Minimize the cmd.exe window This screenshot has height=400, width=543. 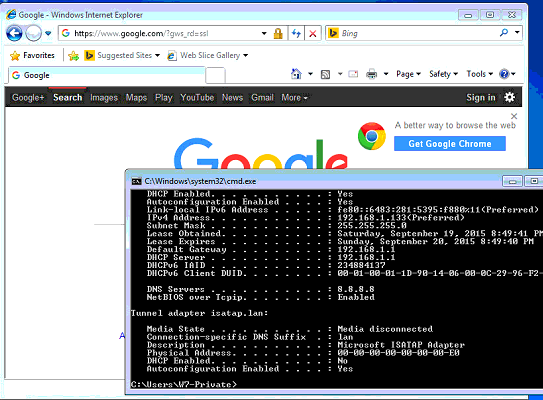point(513,181)
